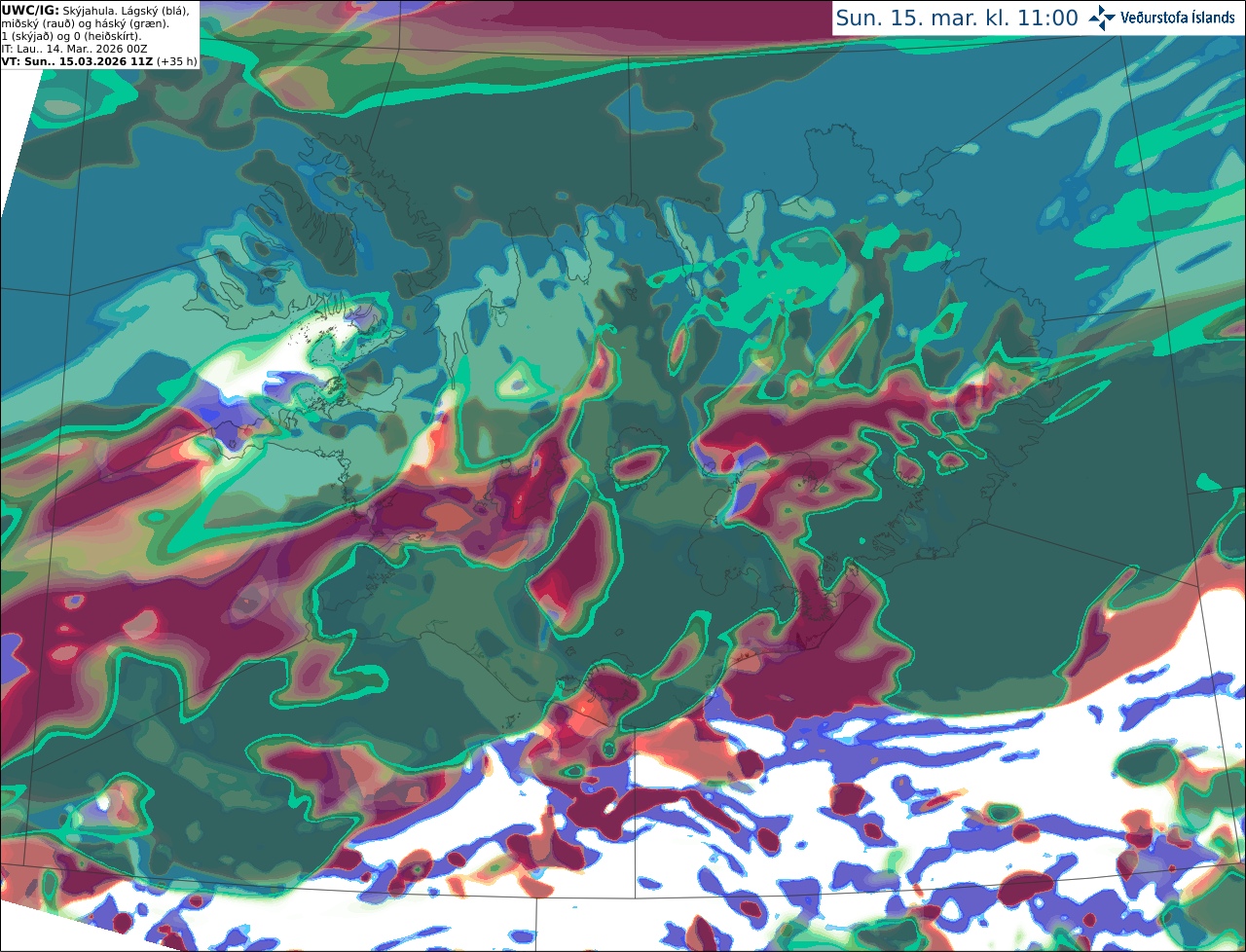
Task: Click the 'Veðurstofa Íslands' name text
Action: click(1178, 18)
